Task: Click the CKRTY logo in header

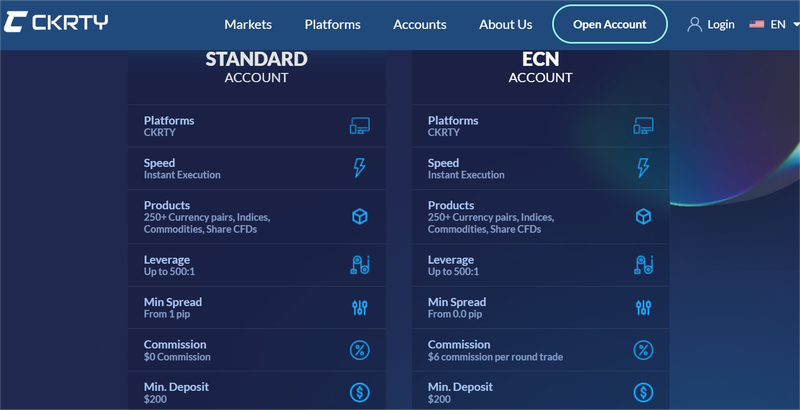Action: click(56, 22)
